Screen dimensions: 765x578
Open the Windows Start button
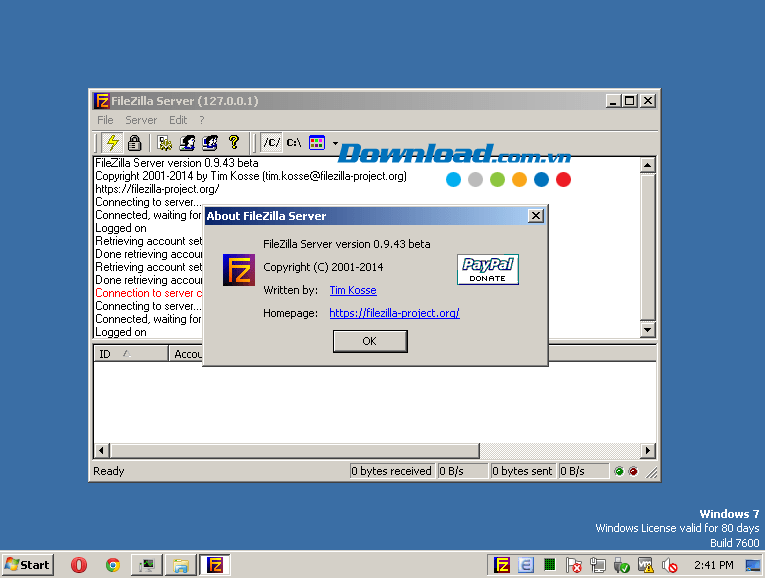27,565
